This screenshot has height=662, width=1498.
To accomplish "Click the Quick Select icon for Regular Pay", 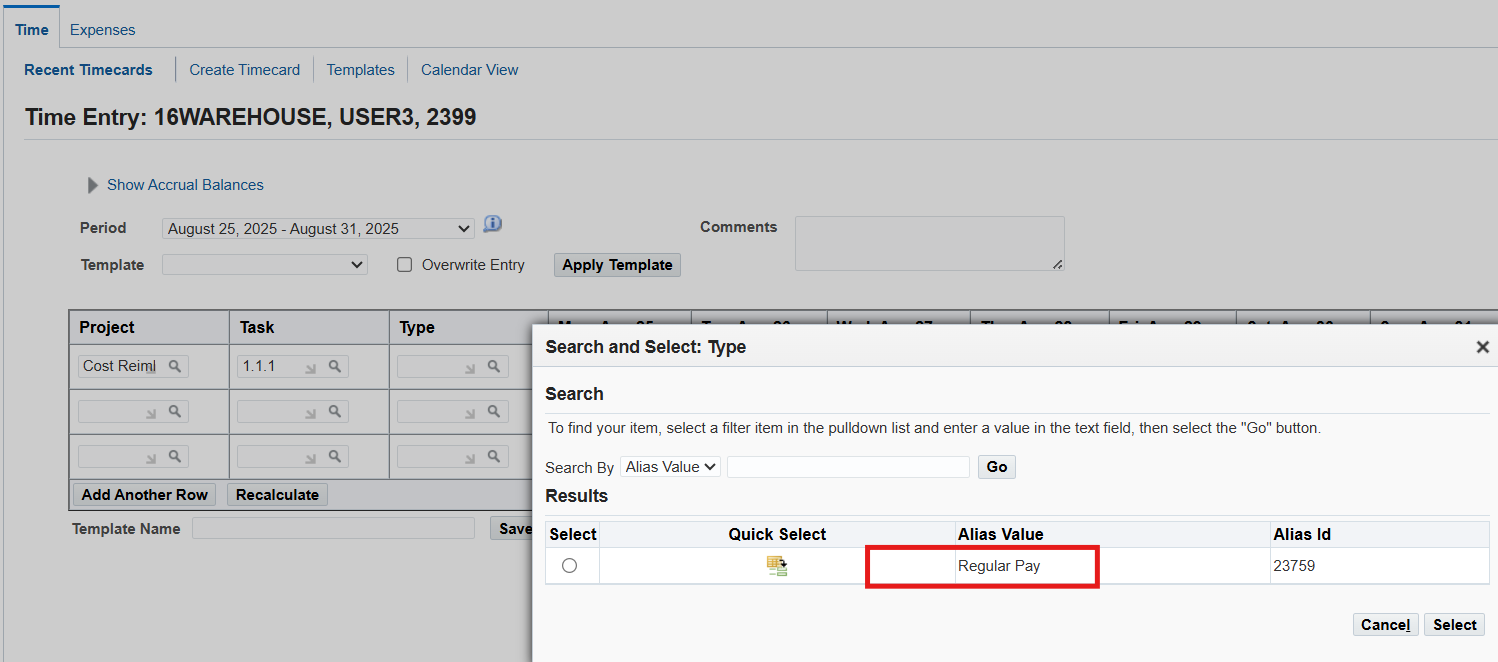I will point(777,566).
